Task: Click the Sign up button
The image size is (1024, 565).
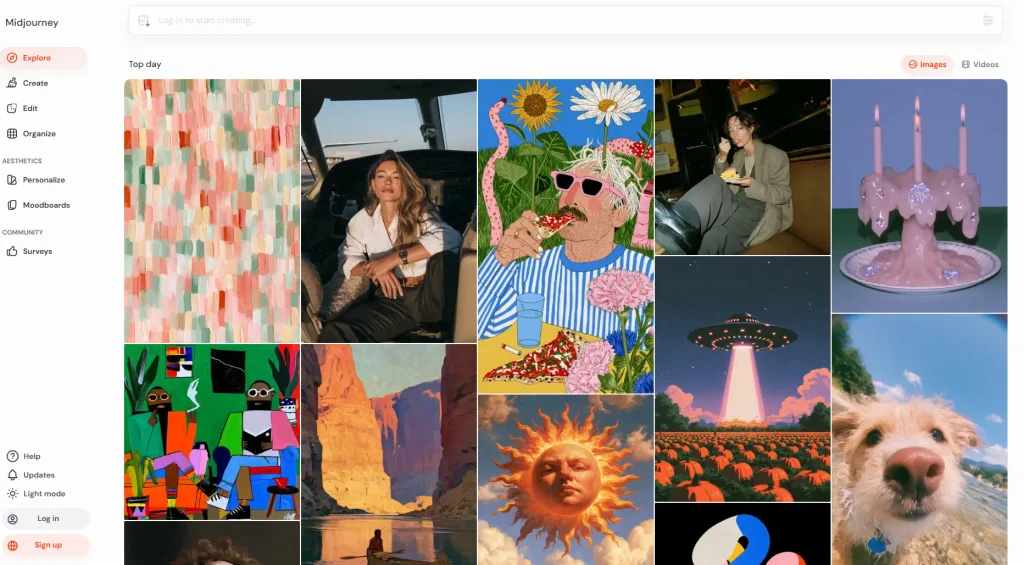Action: pyautogui.click(x=45, y=545)
